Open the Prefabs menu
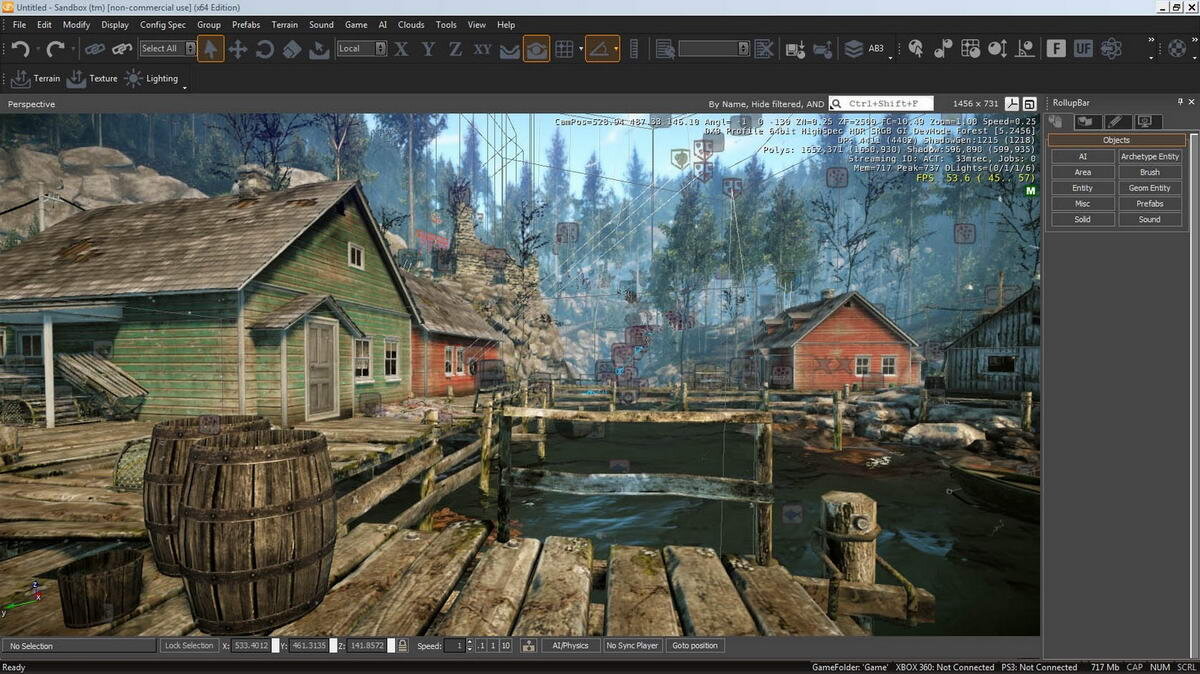 coord(246,24)
